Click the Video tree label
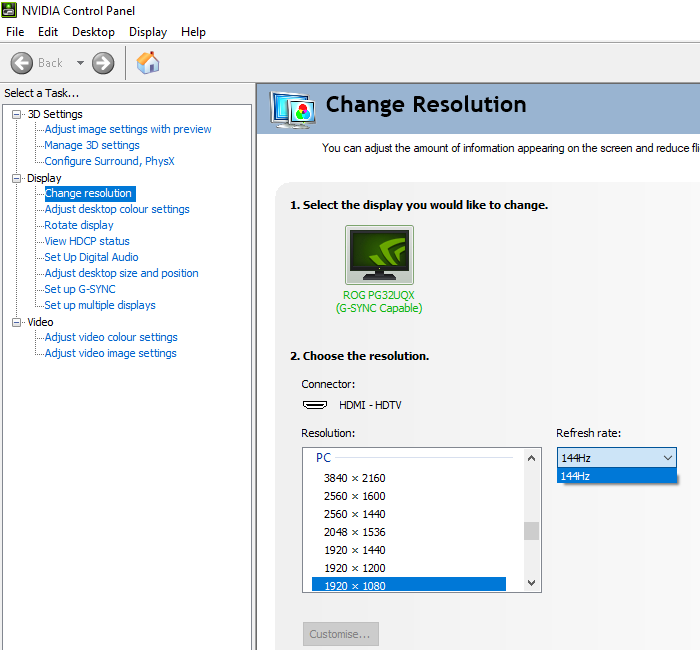The height and width of the screenshot is (650, 700). point(40,322)
